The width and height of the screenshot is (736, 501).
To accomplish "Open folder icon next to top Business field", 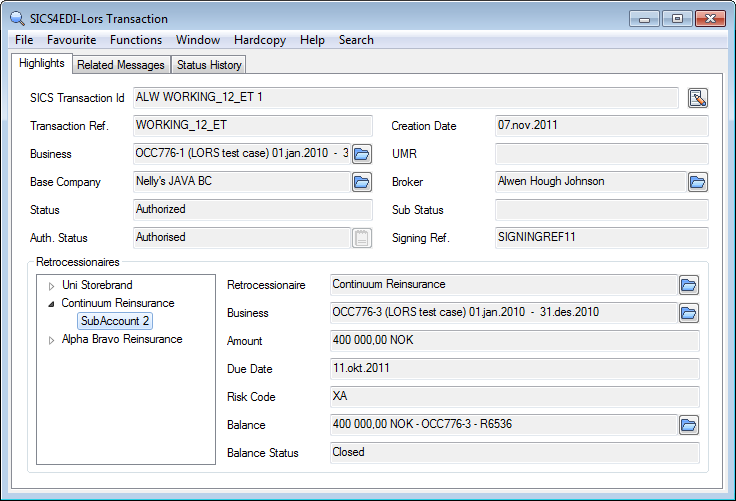I will (x=362, y=154).
